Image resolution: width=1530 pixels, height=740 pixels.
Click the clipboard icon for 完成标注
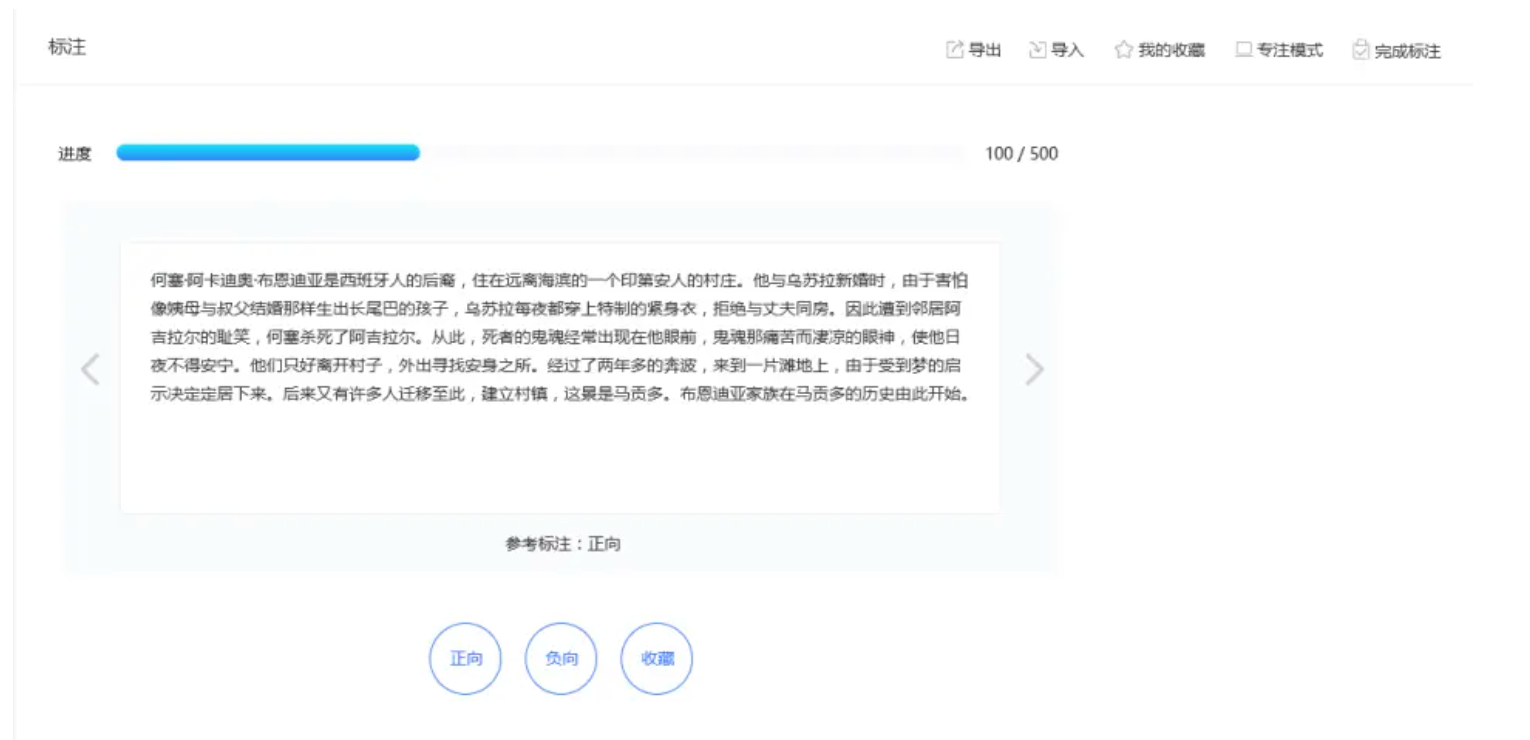[x=1360, y=50]
